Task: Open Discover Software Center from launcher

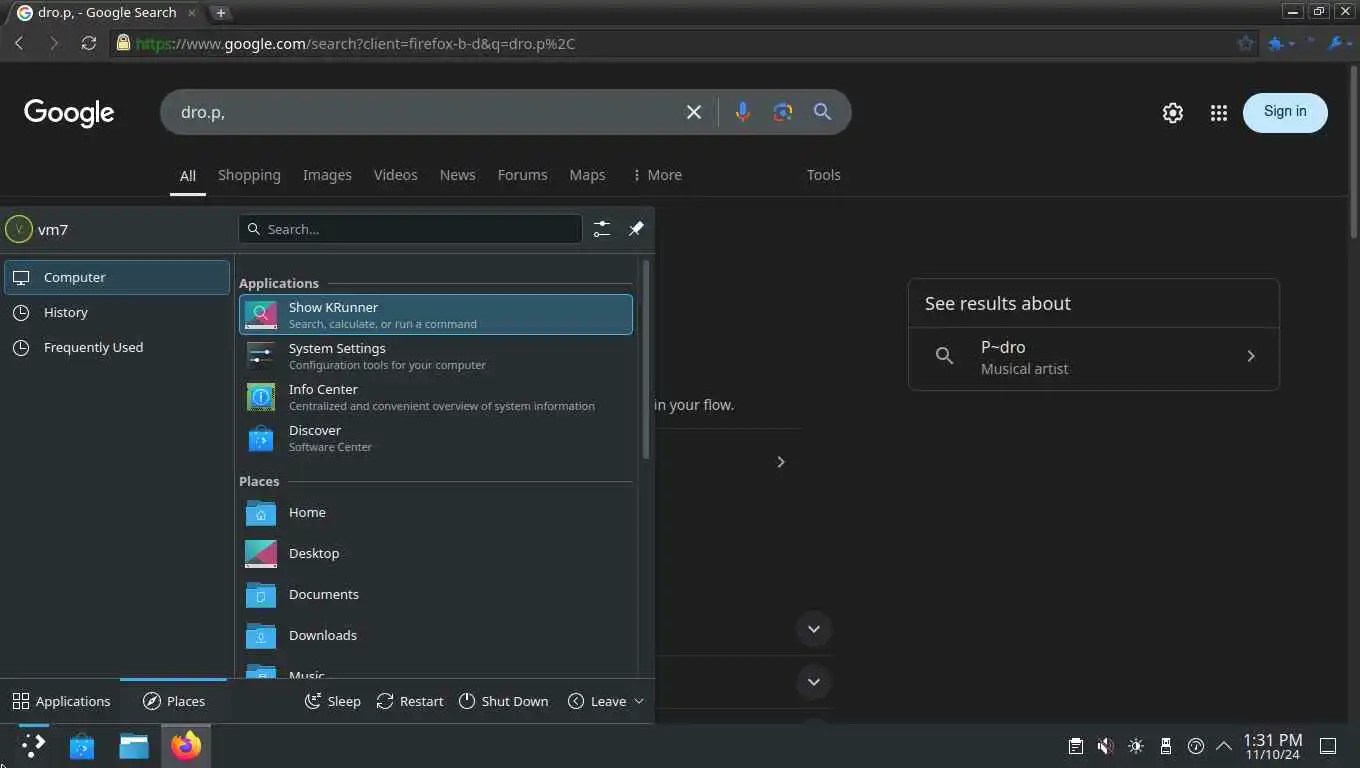Action: 436,437
